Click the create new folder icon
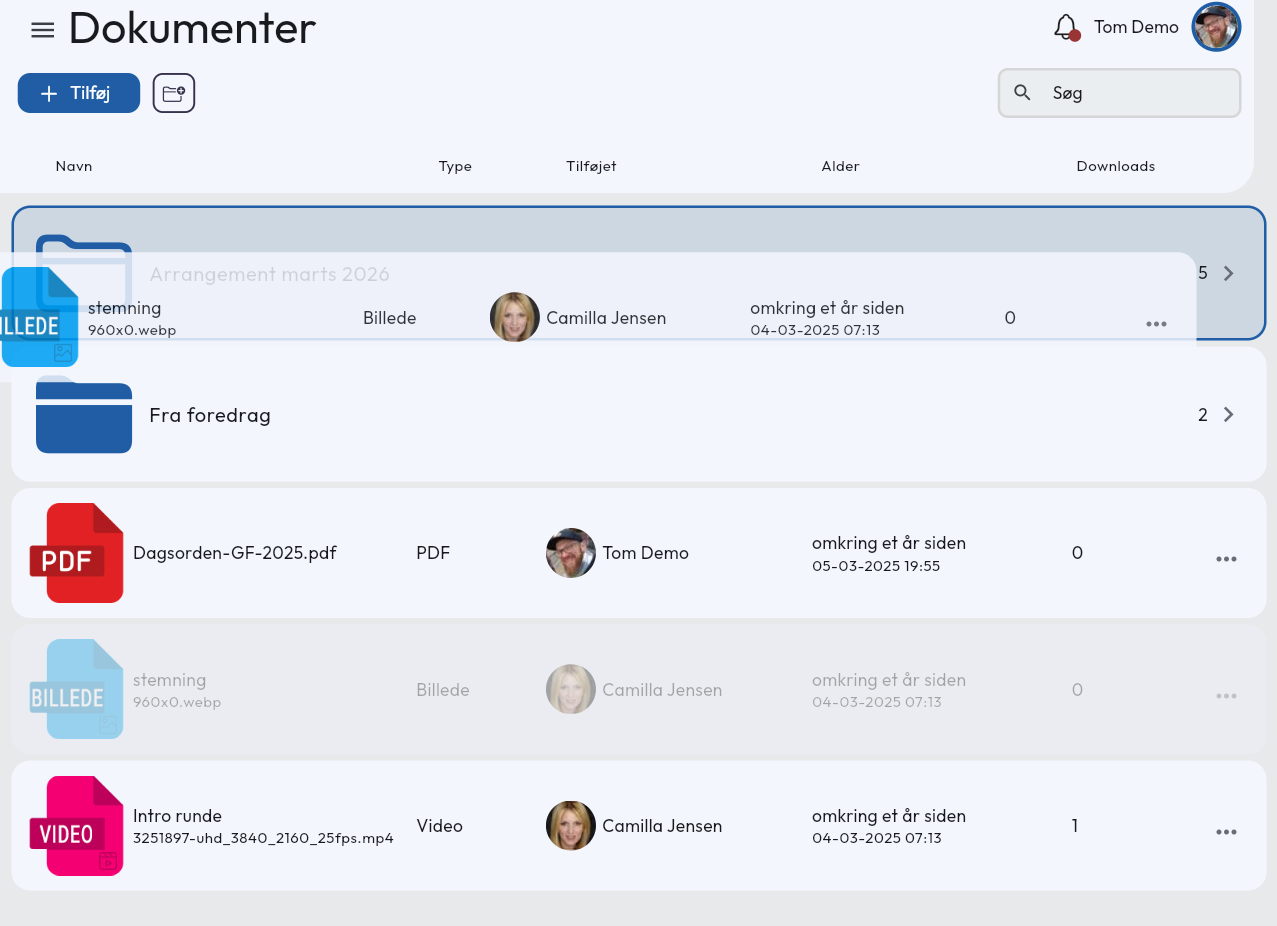1277x926 pixels. [x=174, y=93]
